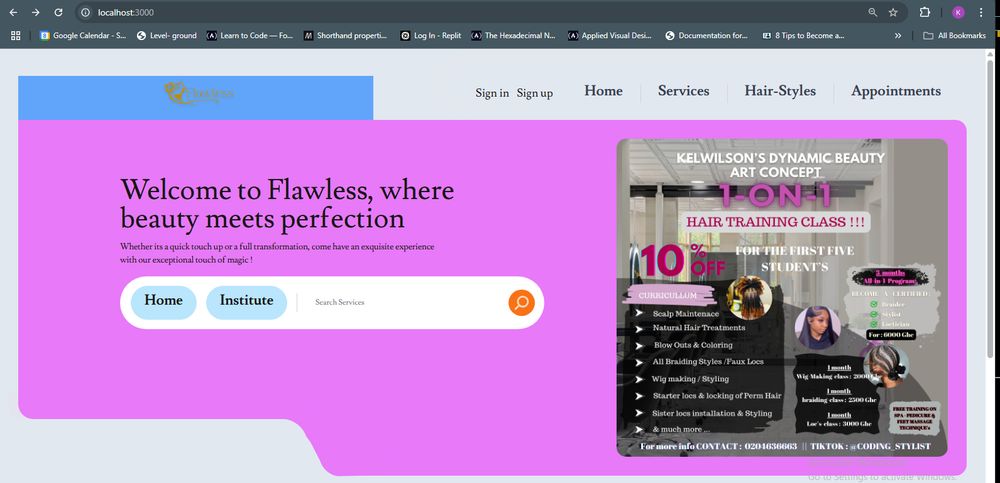
Task: Open Documentation for... bookmark
Action: pyautogui.click(x=707, y=36)
